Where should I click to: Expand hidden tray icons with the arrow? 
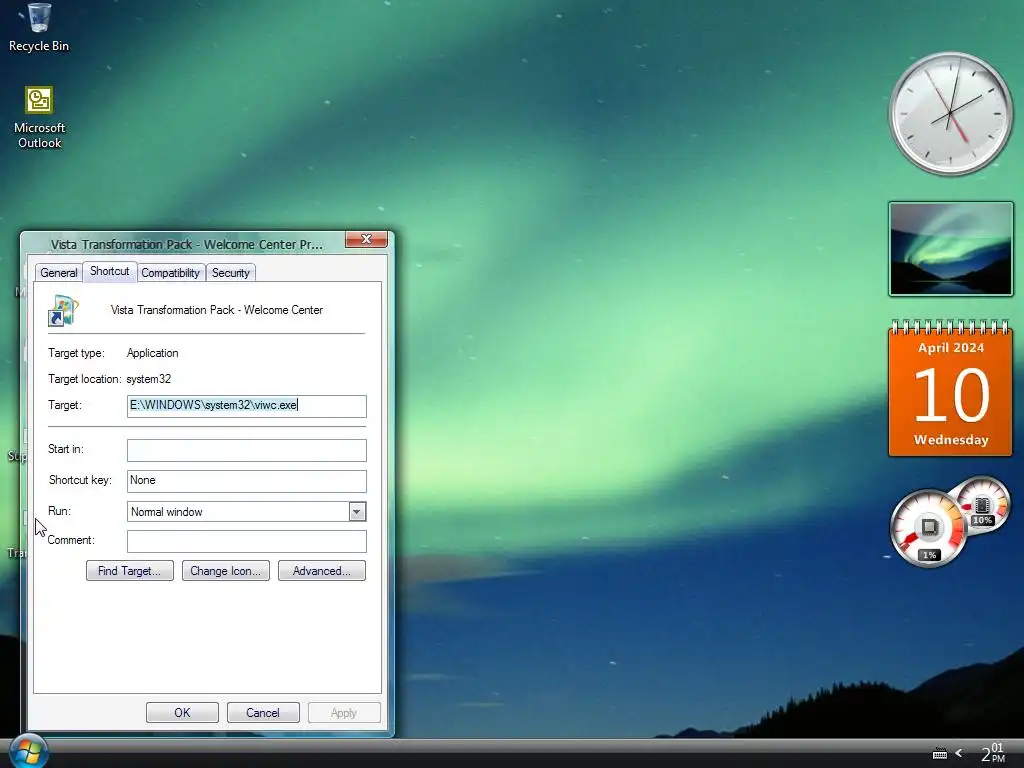[959, 754]
